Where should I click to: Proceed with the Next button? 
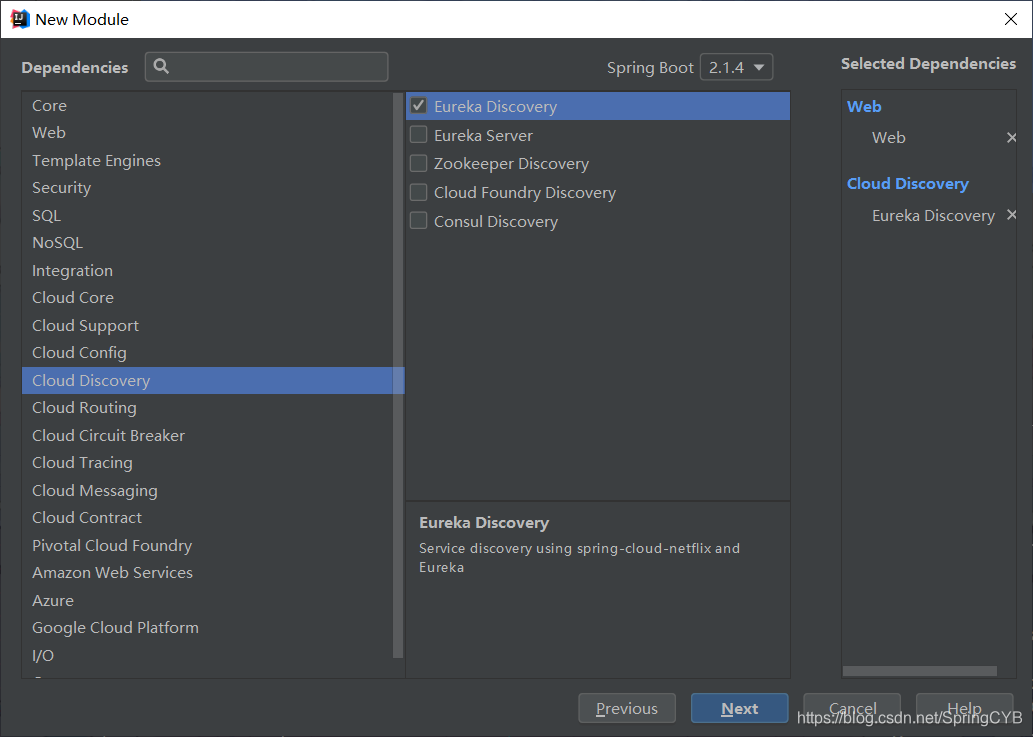(739, 708)
